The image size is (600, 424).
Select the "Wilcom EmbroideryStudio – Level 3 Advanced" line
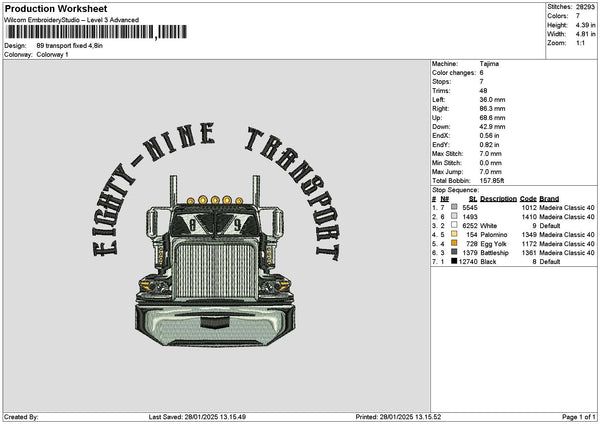72,20
